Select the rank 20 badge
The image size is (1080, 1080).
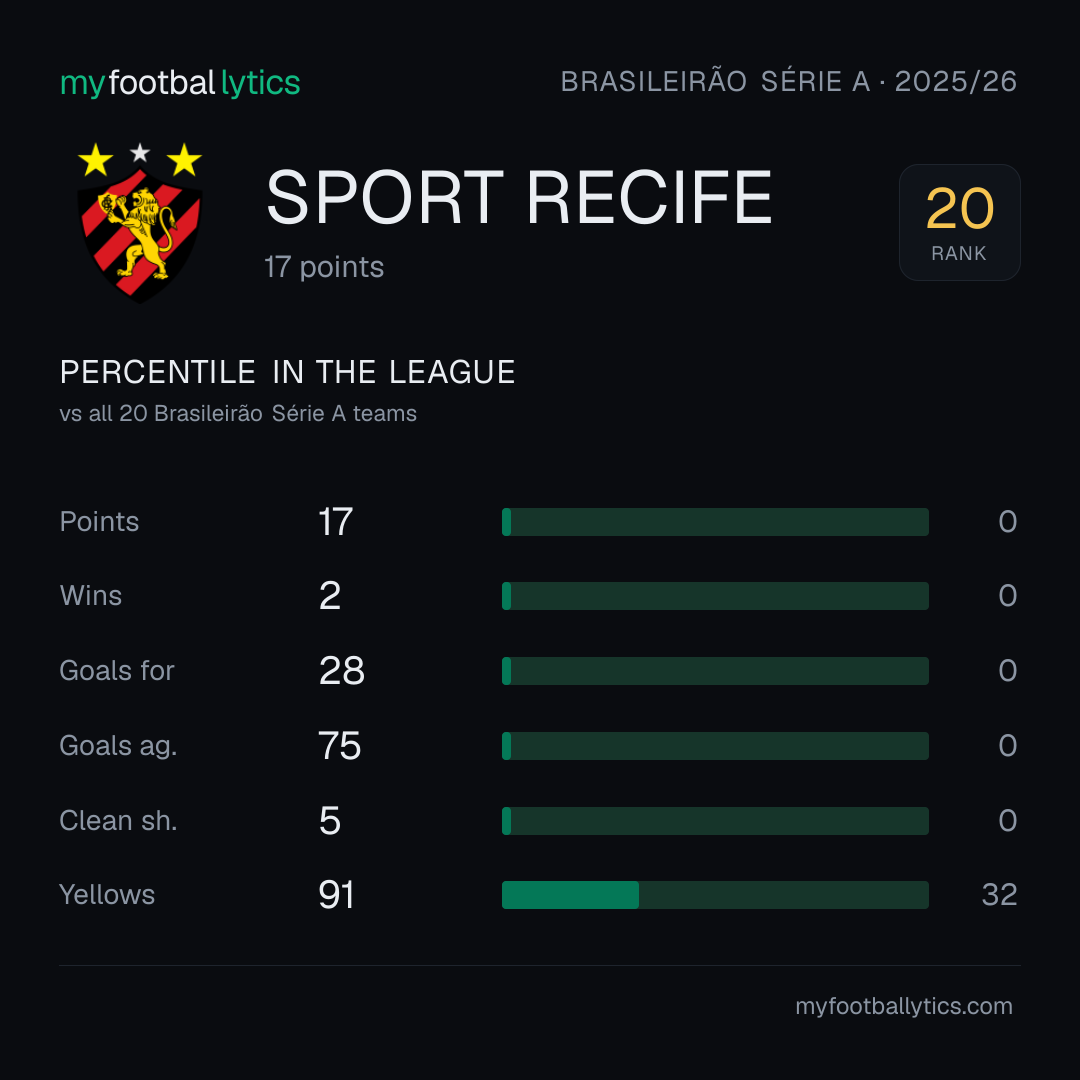959,222
